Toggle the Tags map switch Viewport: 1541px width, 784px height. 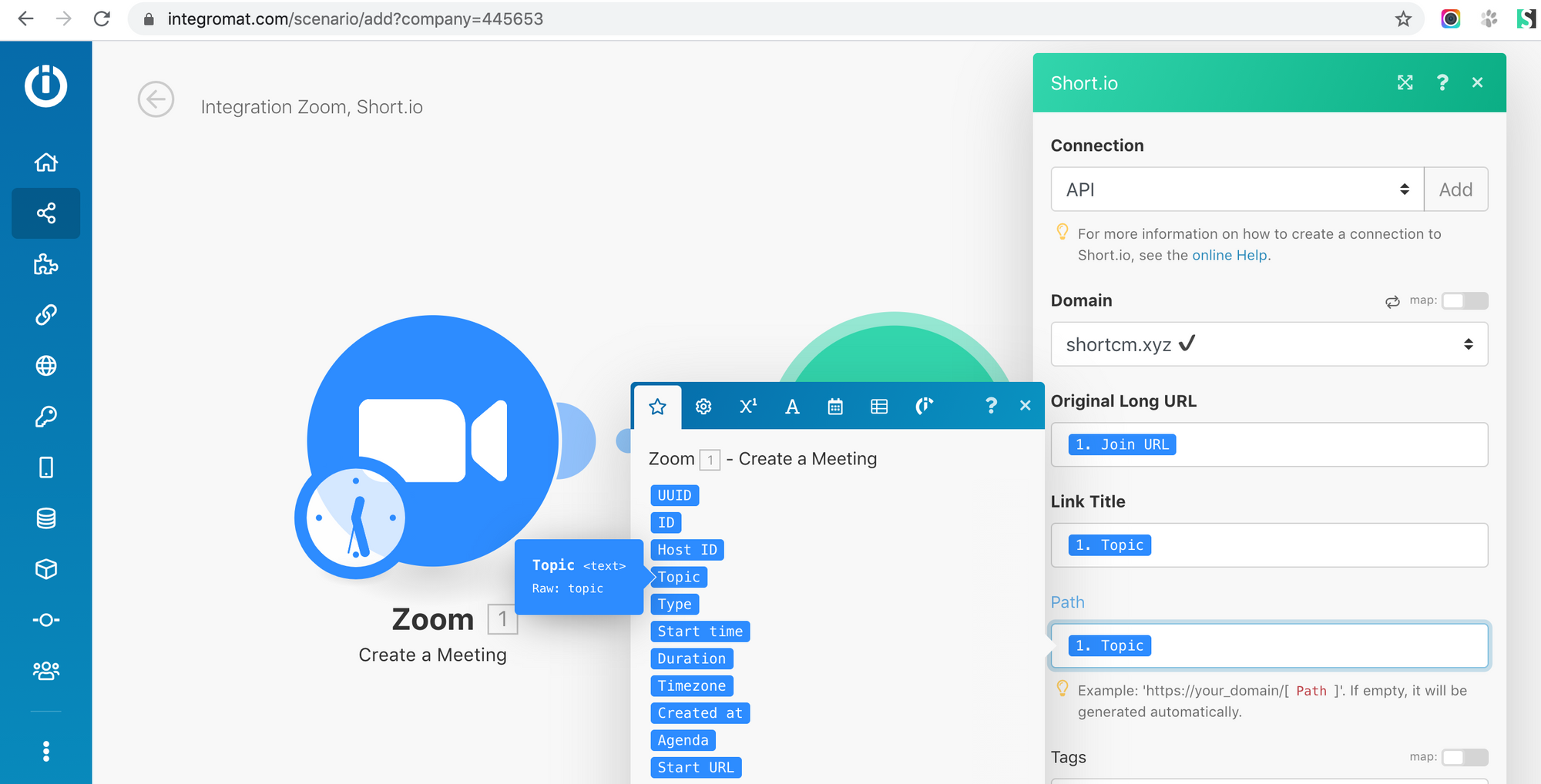point(1465,757)
